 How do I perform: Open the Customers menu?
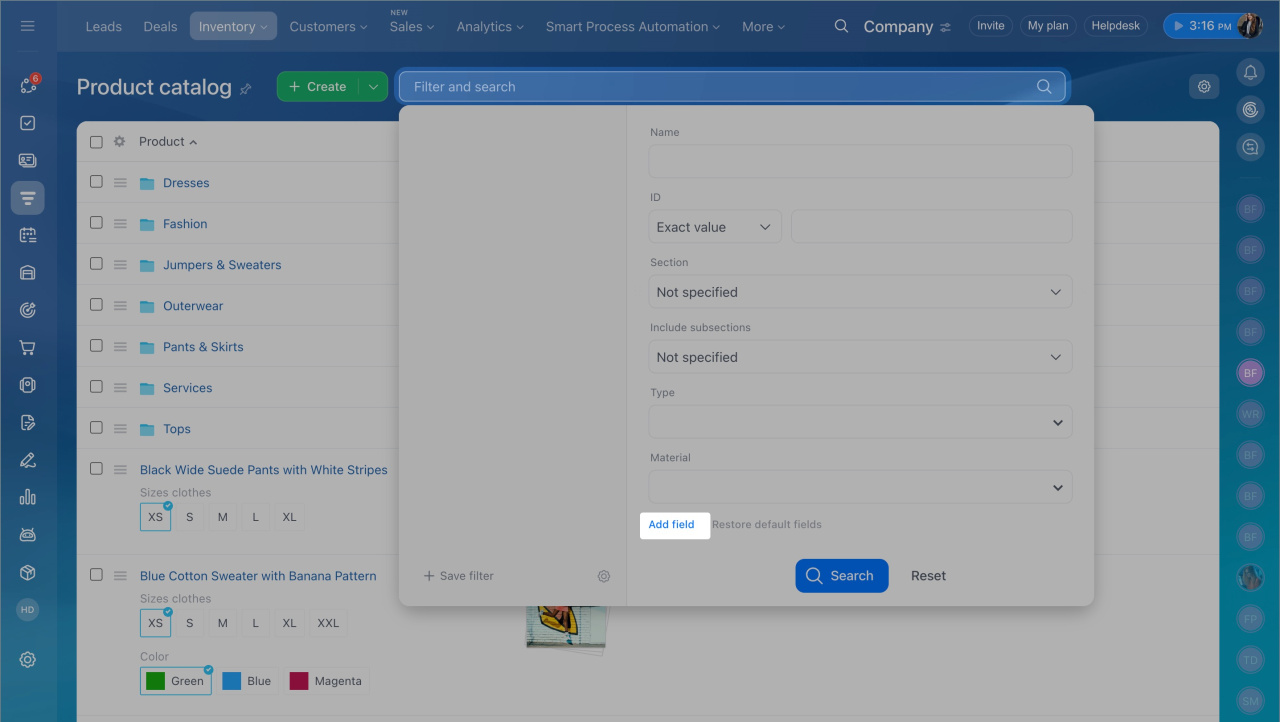327,27
